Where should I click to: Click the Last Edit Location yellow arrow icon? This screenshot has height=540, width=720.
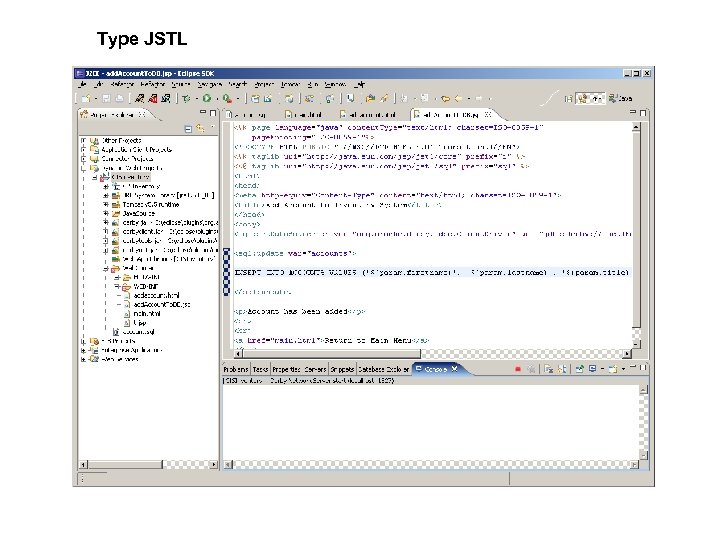pyautogui.click(x=445, y=98)
